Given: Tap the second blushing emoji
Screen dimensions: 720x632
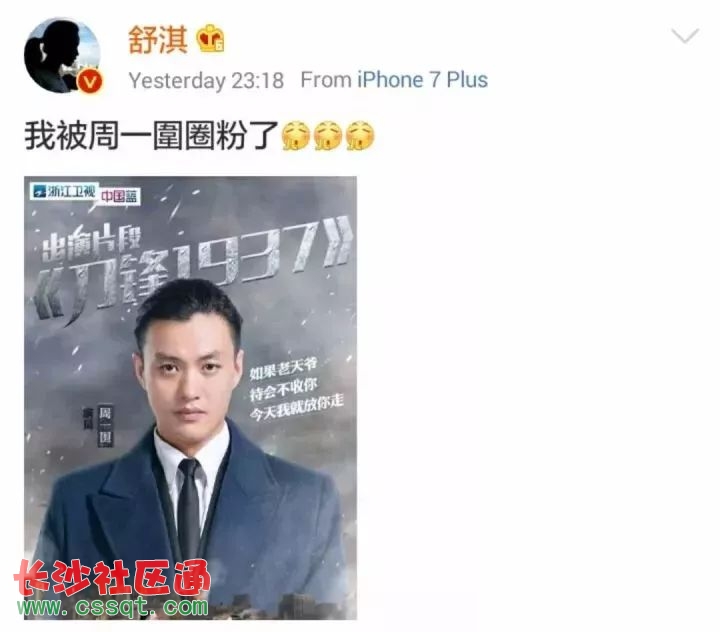Looking at the screenshot, I should pos(328,136).
